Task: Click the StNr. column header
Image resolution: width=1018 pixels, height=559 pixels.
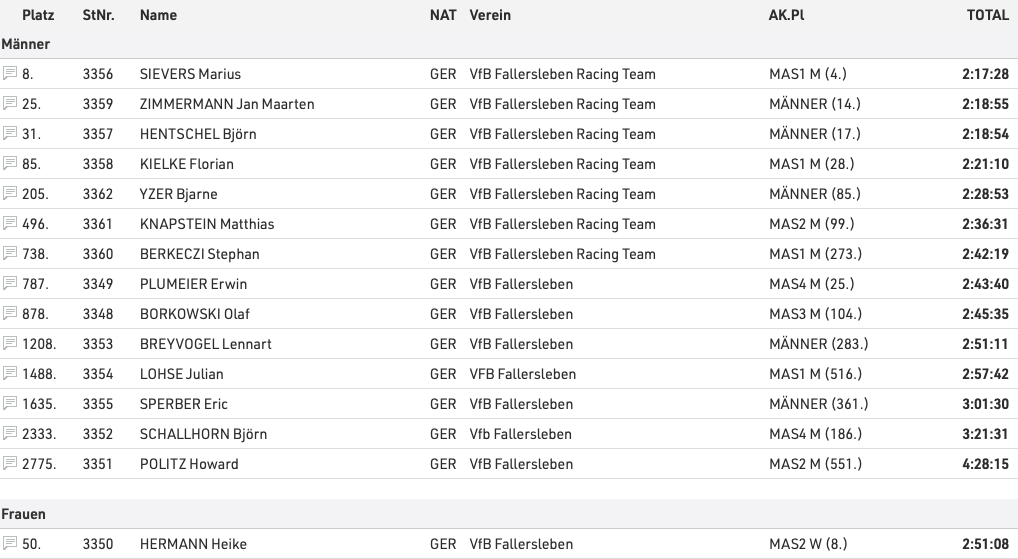Action: click(x=98, y=16)
